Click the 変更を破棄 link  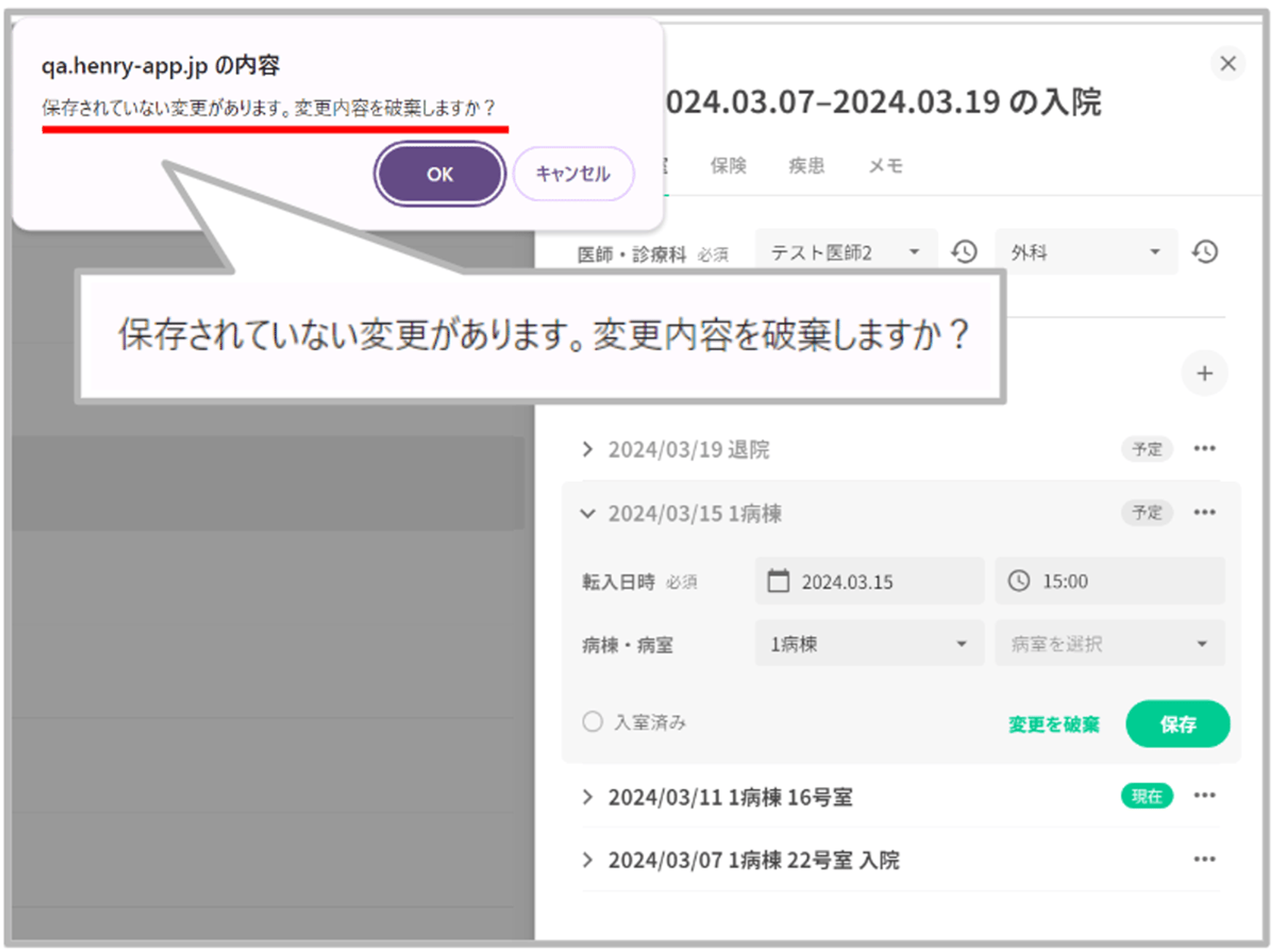coord(1053,724)
